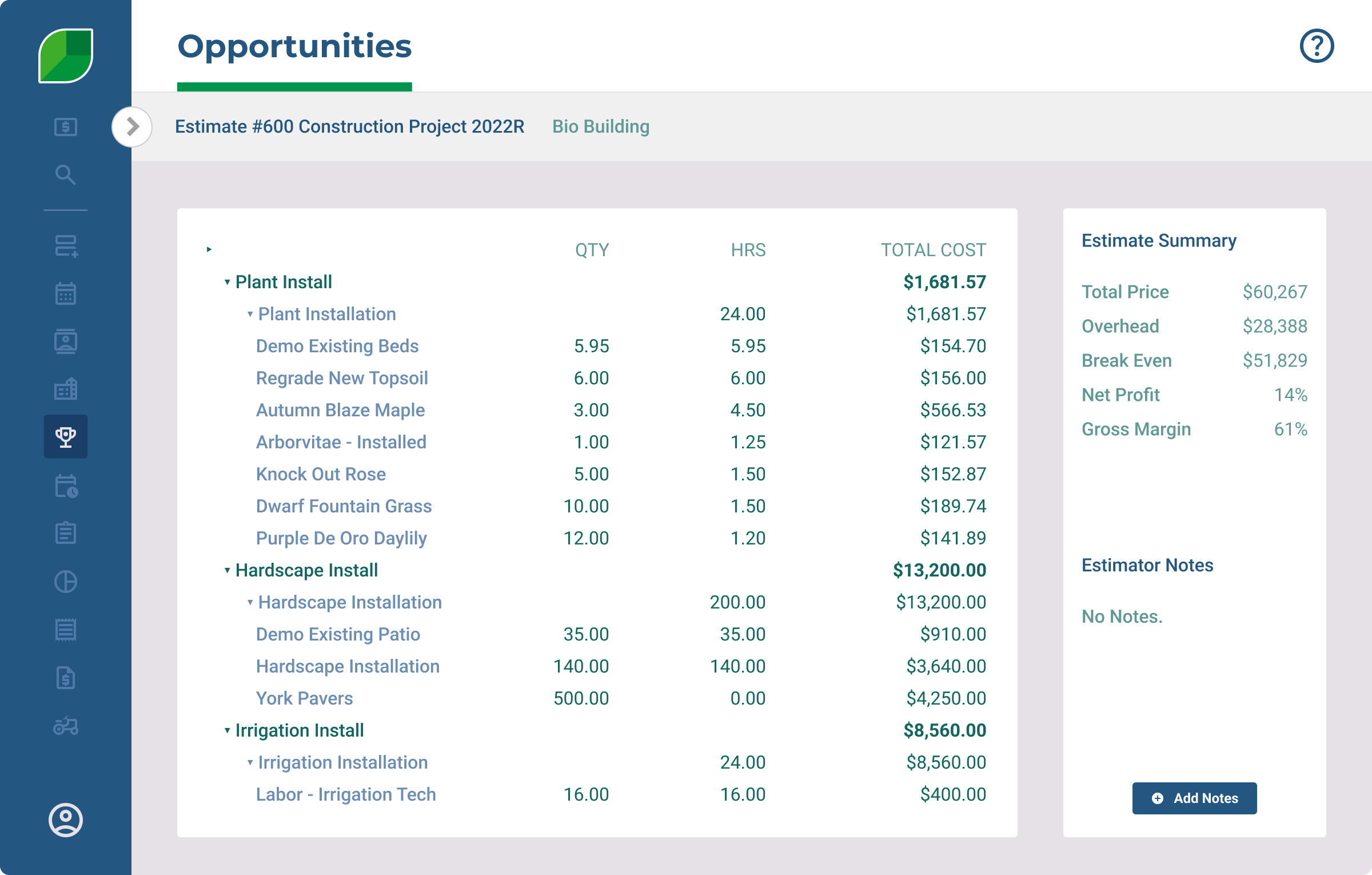The height and width of the screenshot is (875, 1372).
Task: Toggle the top-level table expand arrow
Action: coord(209,249)
